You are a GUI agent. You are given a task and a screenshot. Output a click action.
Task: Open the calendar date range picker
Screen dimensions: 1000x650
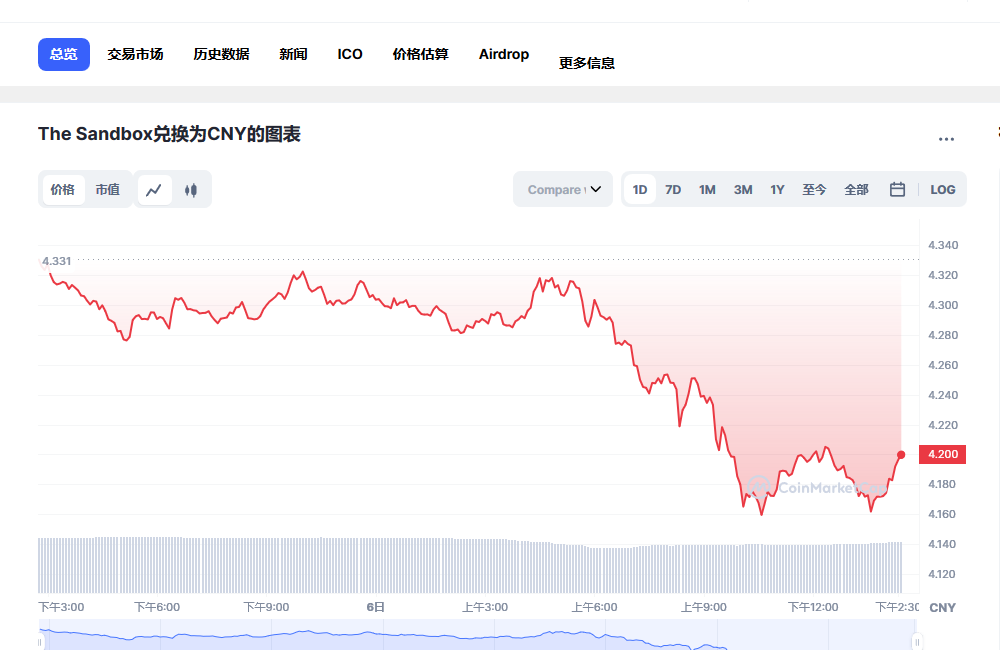[x=897, y=189]
